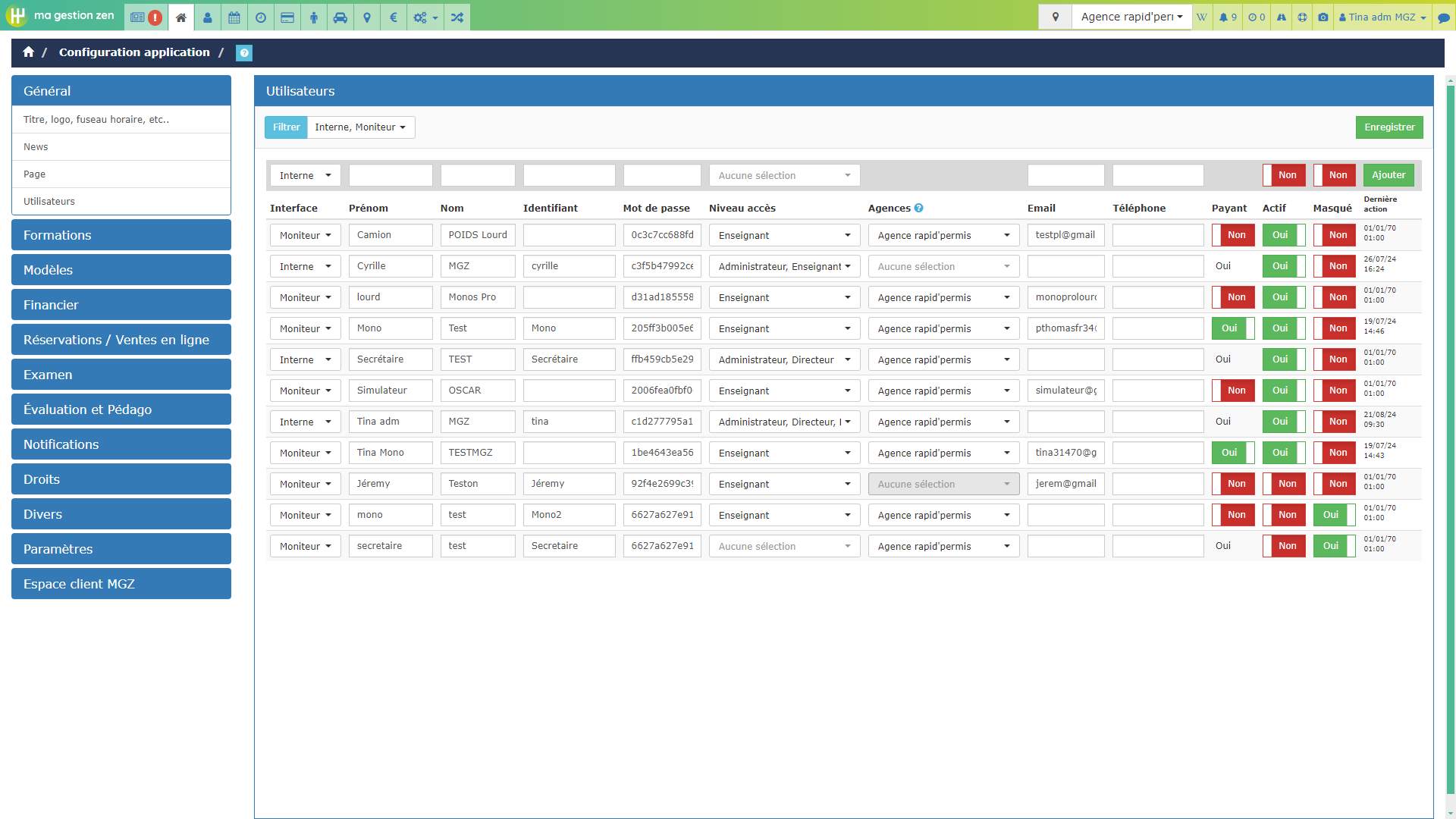Click the Email field for Secrétaire row

point(1065,359)
